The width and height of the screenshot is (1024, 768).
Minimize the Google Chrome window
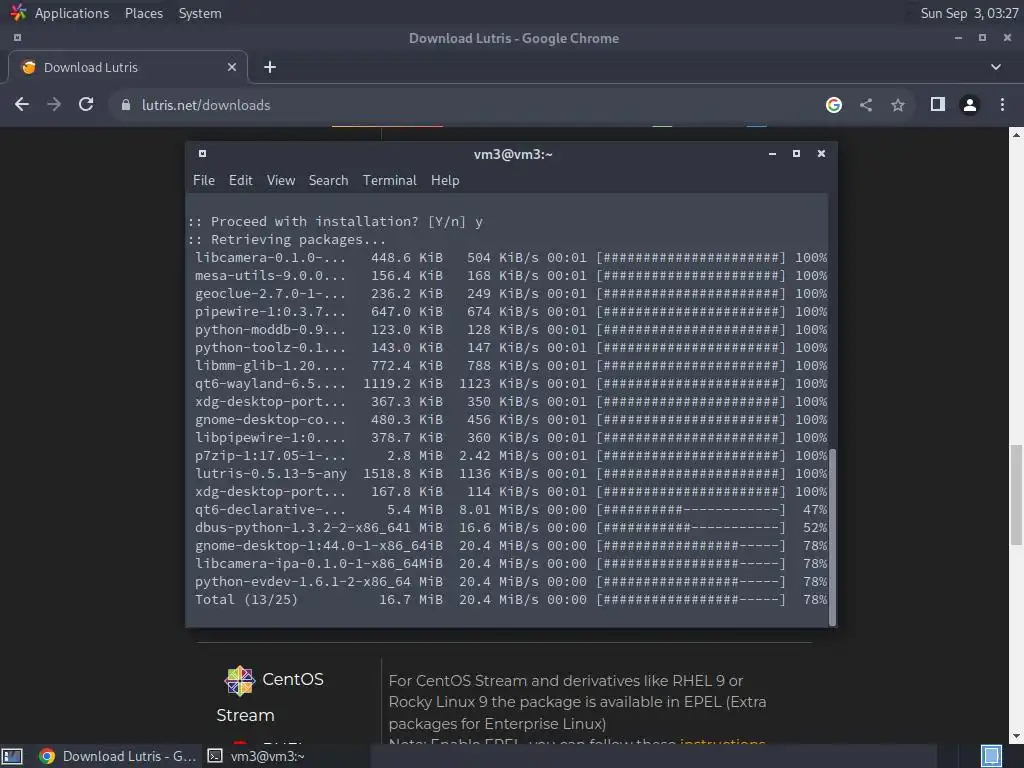click(958, 38)
